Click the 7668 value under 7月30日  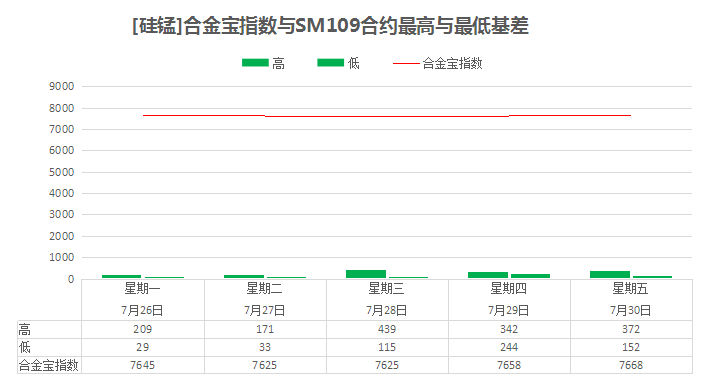(631, 365)
